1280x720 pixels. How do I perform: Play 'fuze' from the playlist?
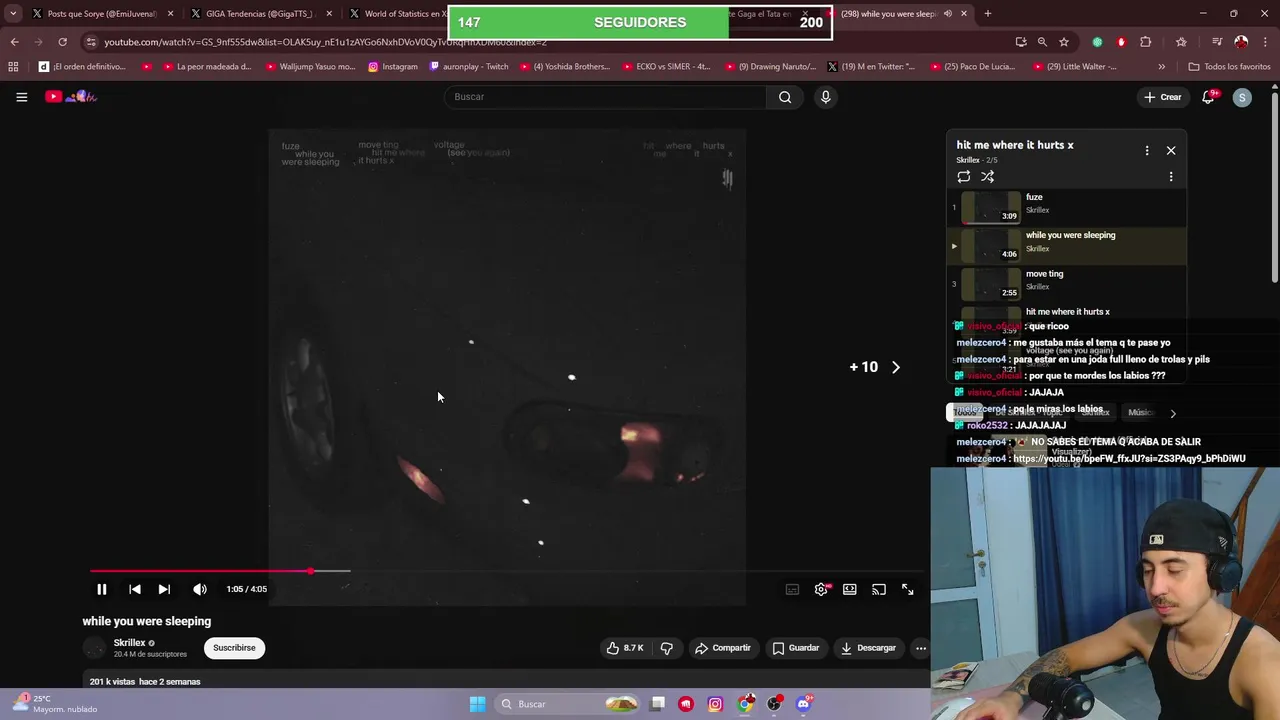pos(1067,207)
